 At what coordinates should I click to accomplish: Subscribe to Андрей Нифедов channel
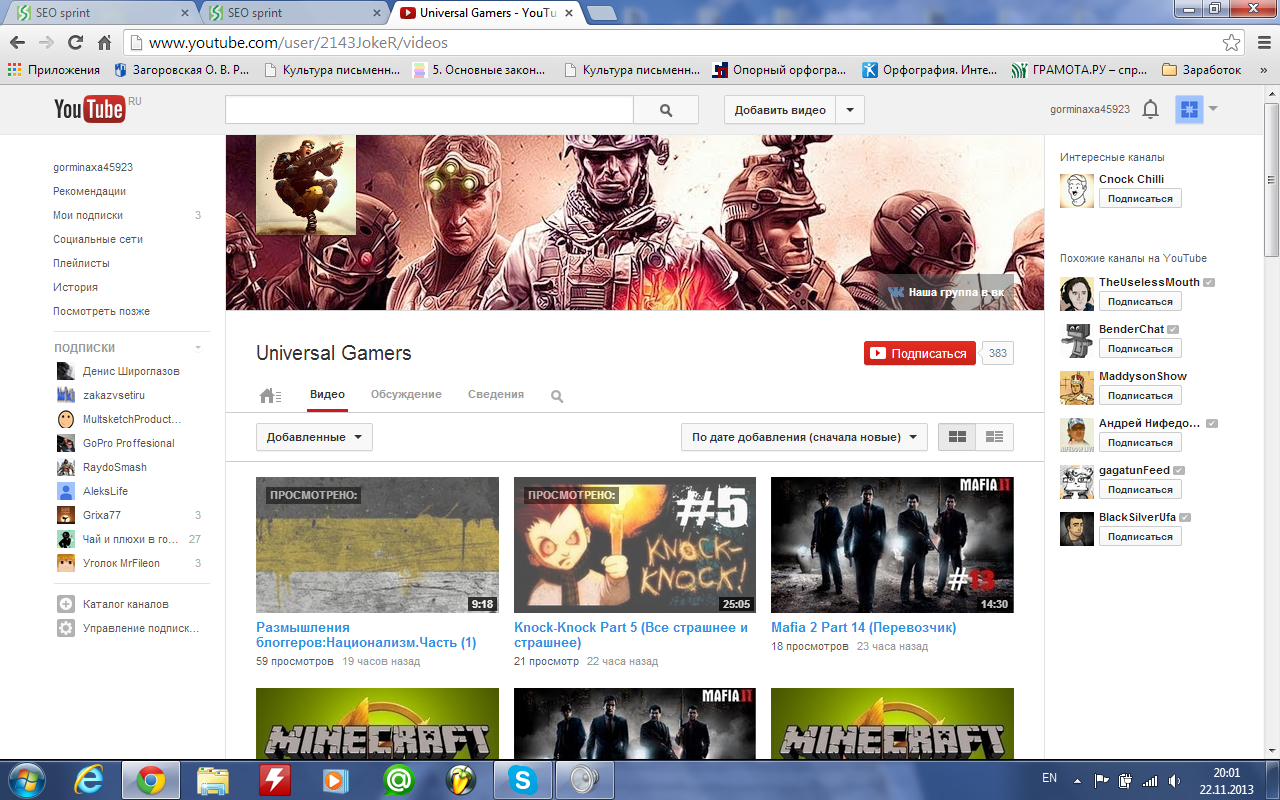pos(1140,442)
